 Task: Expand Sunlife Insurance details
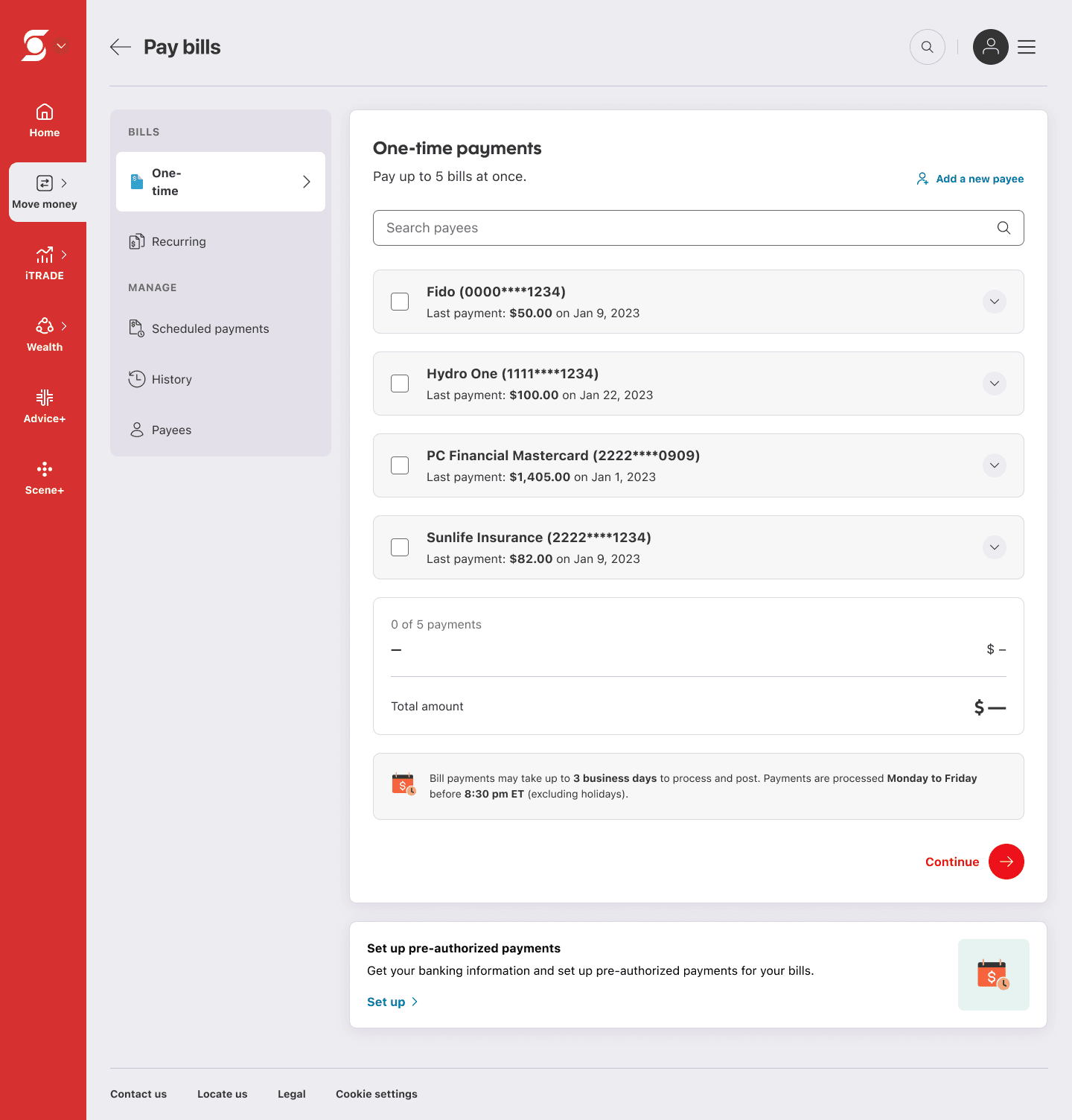(x=994, y=547)
